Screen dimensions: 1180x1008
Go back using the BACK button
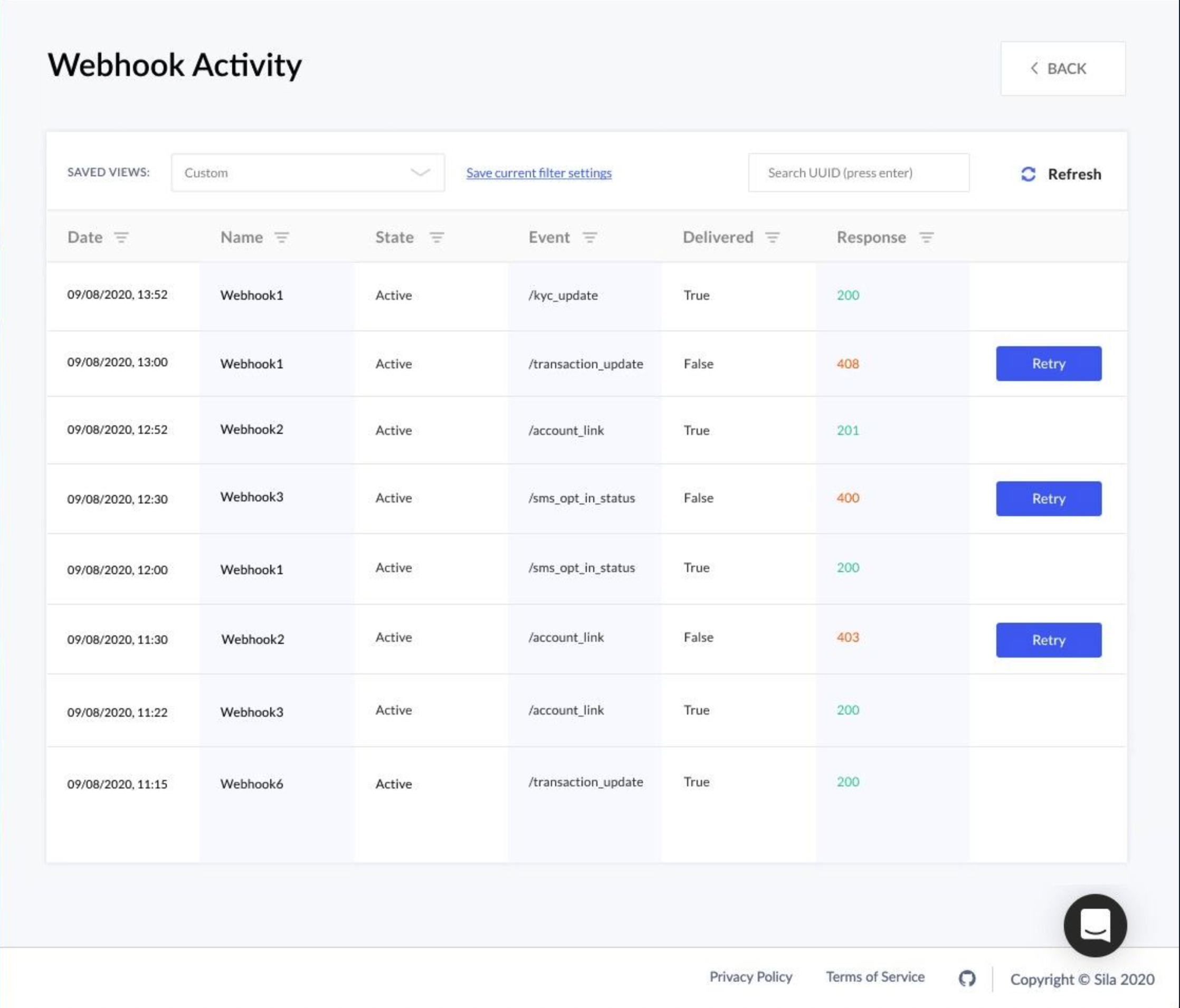tap(1062, 68)
